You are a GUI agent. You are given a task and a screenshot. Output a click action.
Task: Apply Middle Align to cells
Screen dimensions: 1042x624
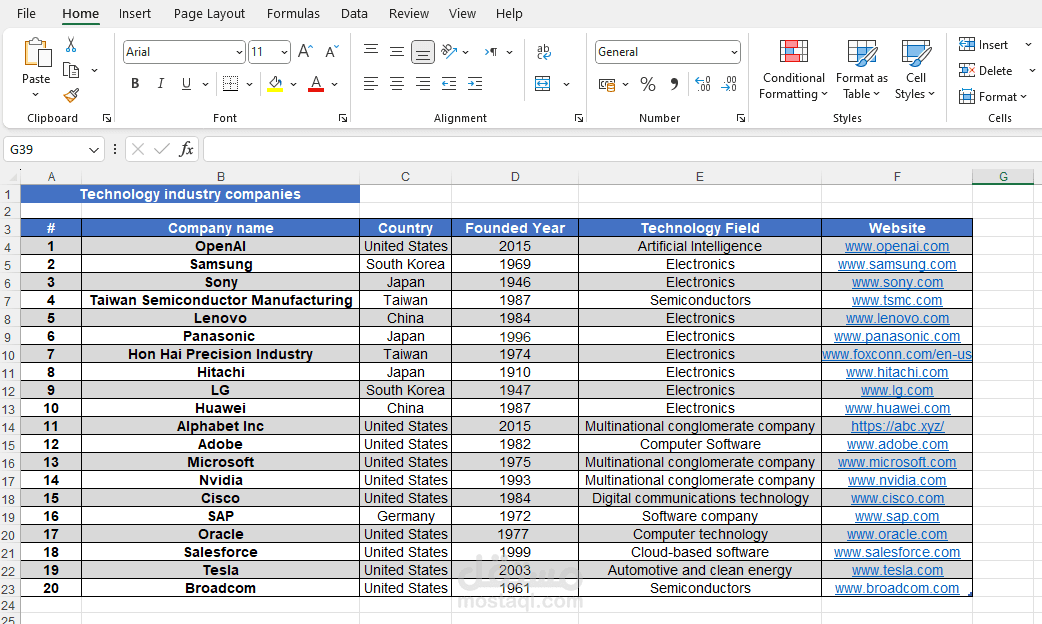[397, 51]
